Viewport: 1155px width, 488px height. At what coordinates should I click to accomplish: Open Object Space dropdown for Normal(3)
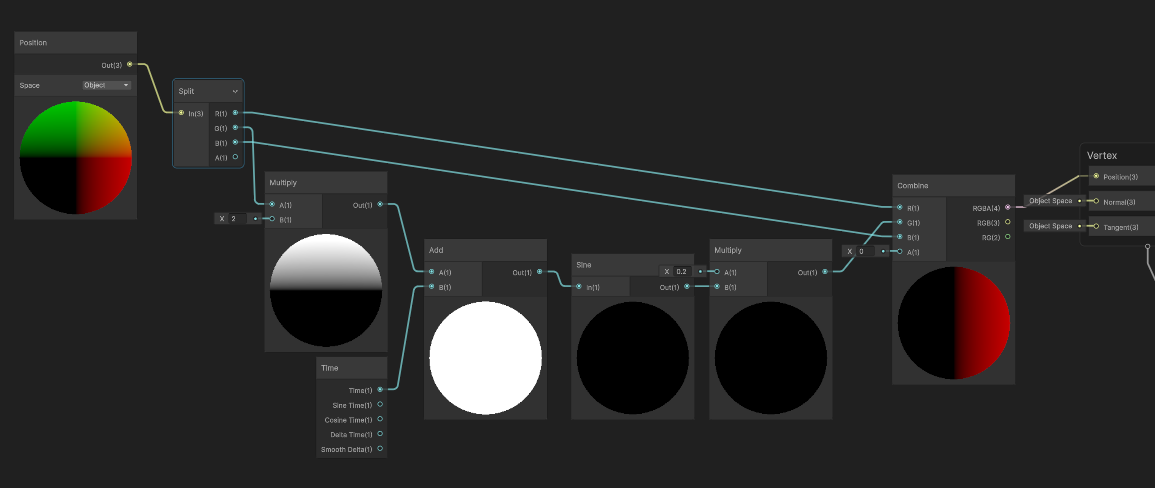coord(1050,201)
